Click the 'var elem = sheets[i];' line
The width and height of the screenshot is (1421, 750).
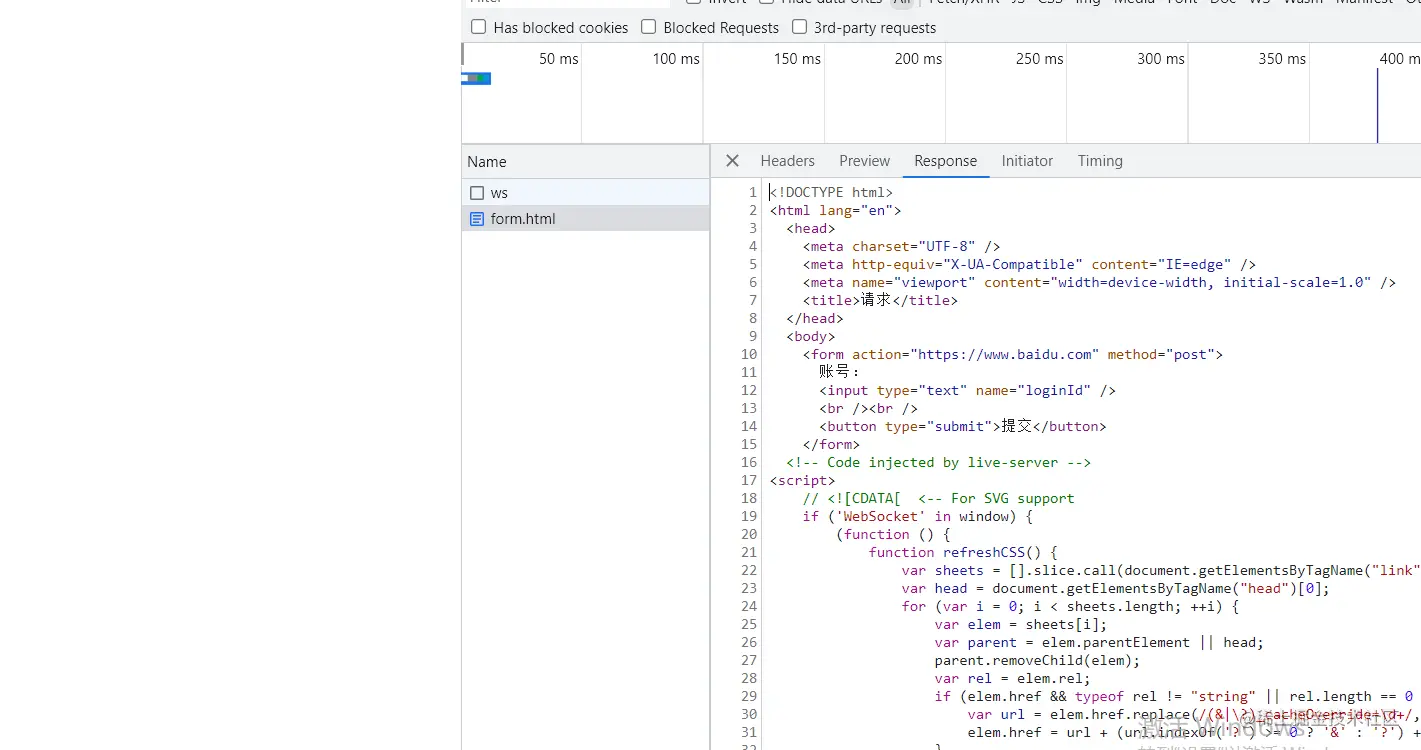1021,624
